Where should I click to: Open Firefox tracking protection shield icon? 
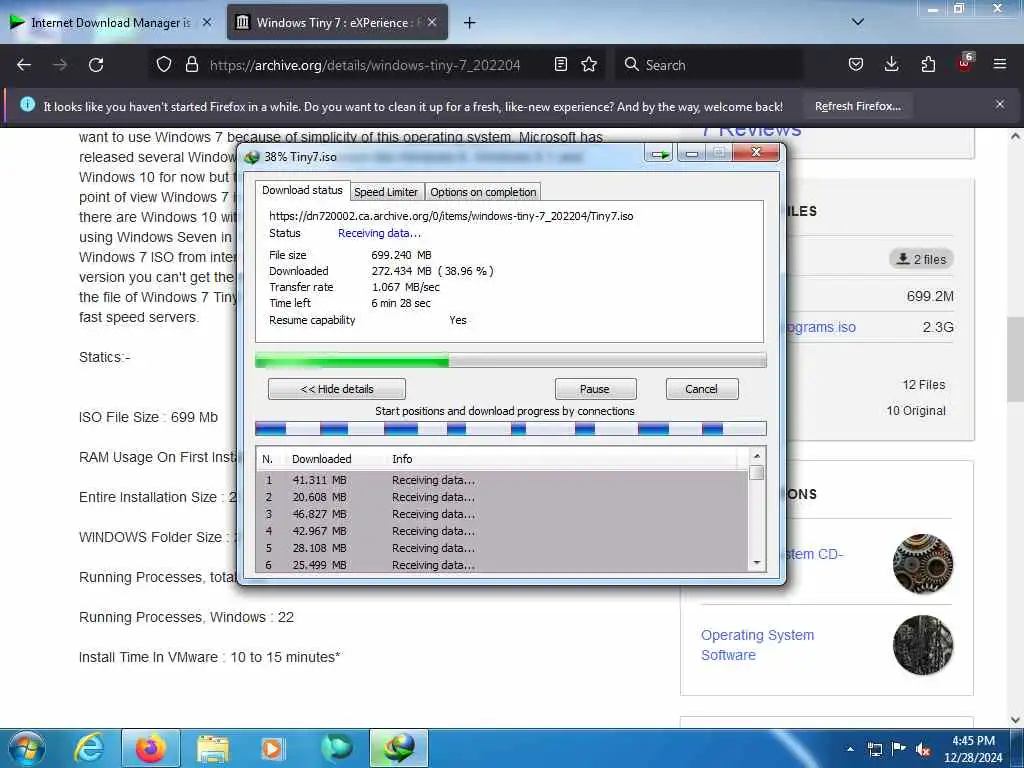[x=164, y=64]
